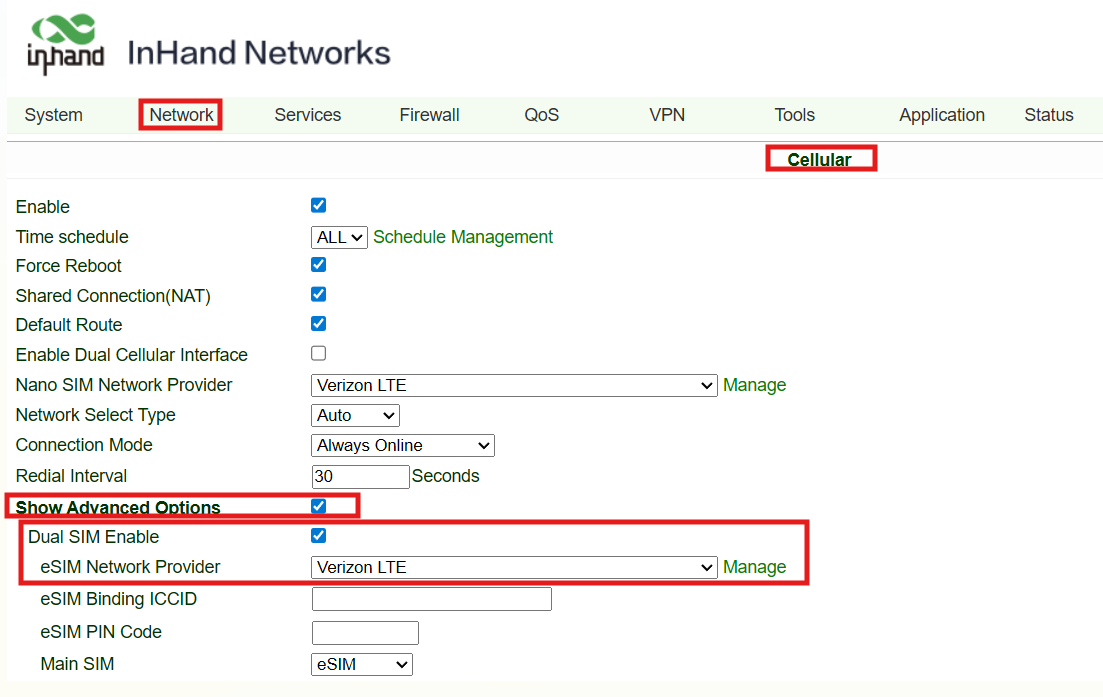Click the eSIM Binding ICCID label

118,599
